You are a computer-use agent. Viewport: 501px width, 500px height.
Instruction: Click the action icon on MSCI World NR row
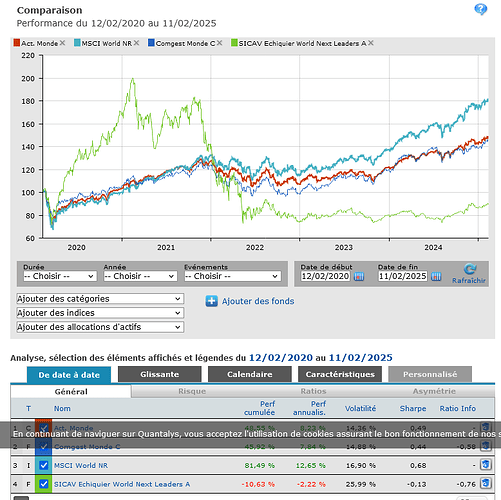point(485,465)
